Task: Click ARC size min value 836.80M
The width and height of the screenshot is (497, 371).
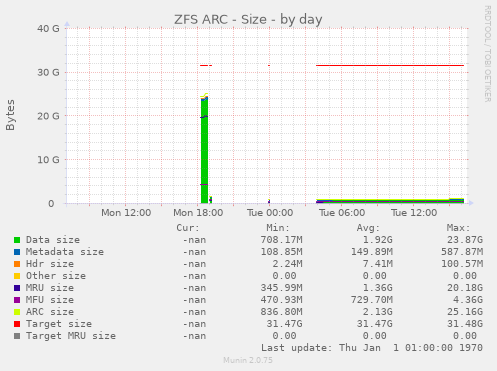Action: point(281,312)
